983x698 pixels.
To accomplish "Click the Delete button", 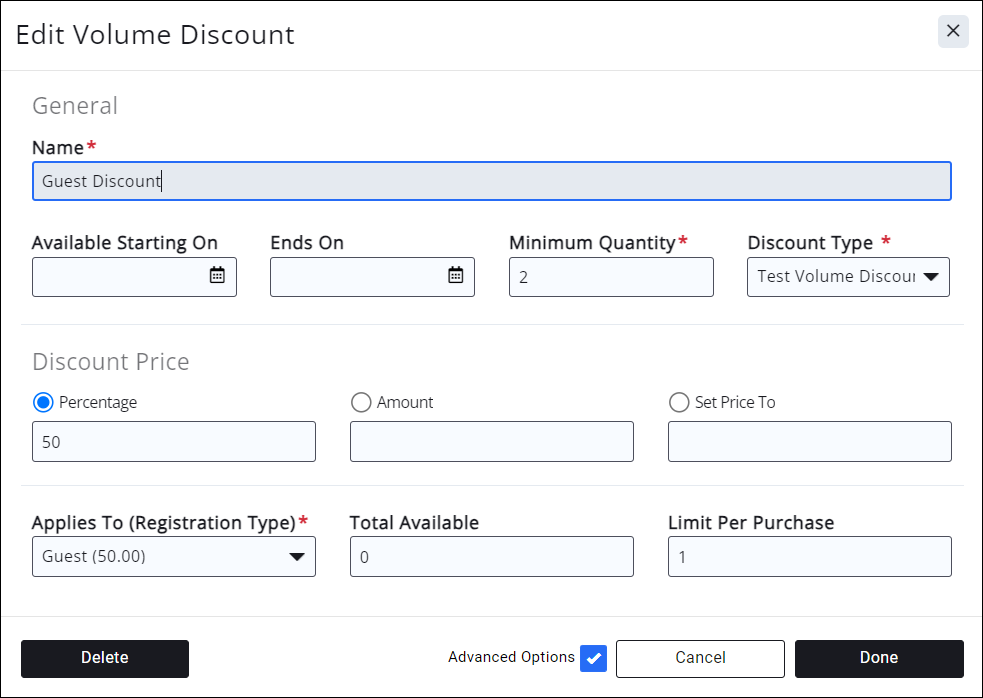I will 105,658.
